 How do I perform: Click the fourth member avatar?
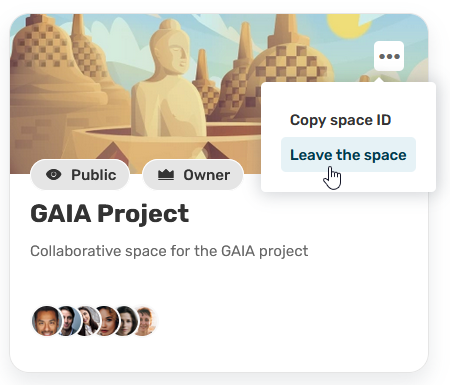109,321
